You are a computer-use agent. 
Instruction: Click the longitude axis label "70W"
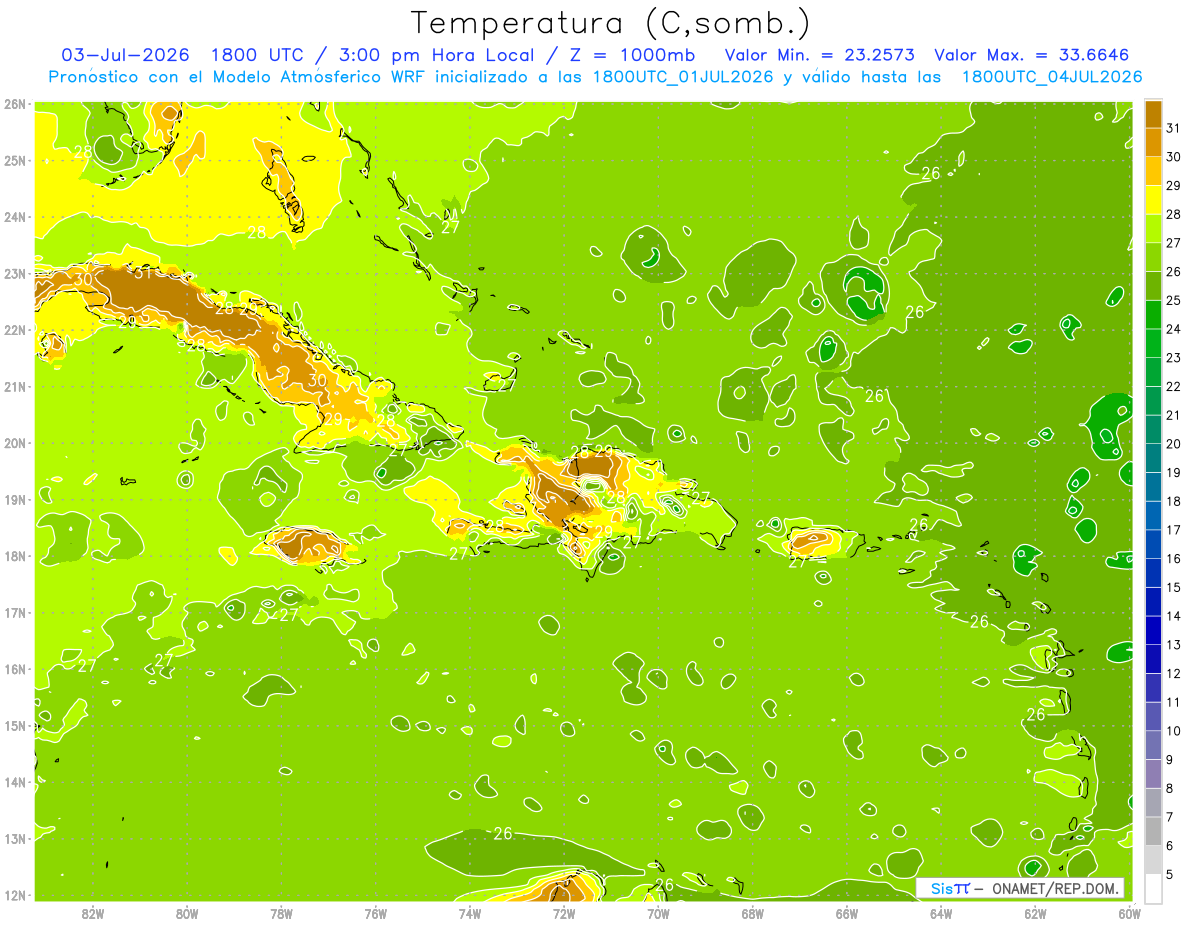point(658,913)
